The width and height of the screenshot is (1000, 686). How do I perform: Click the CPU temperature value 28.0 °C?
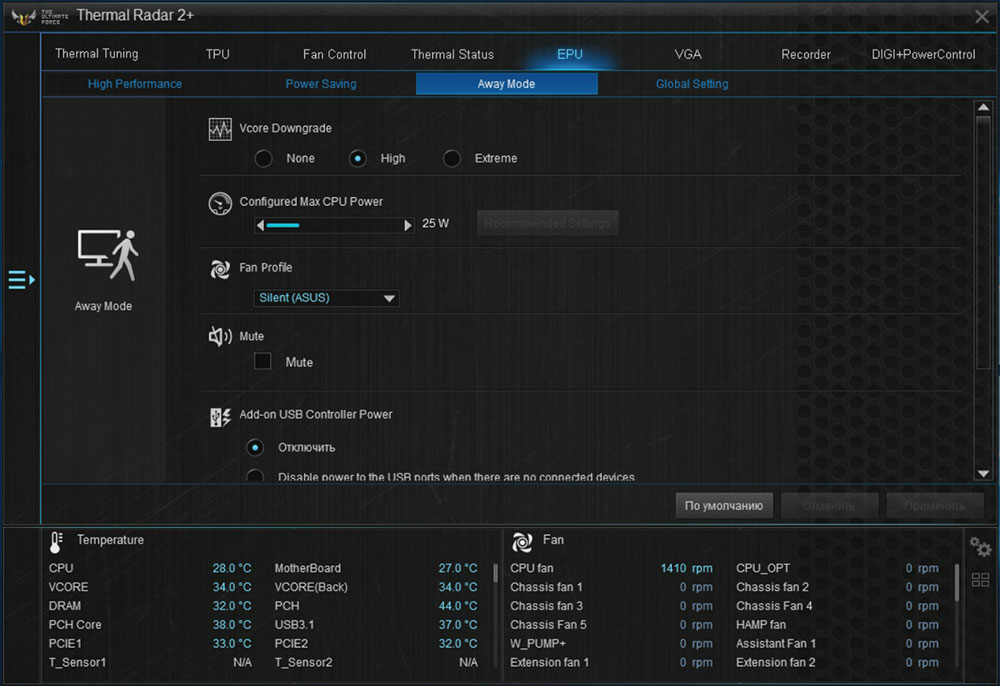coord(232,568)
